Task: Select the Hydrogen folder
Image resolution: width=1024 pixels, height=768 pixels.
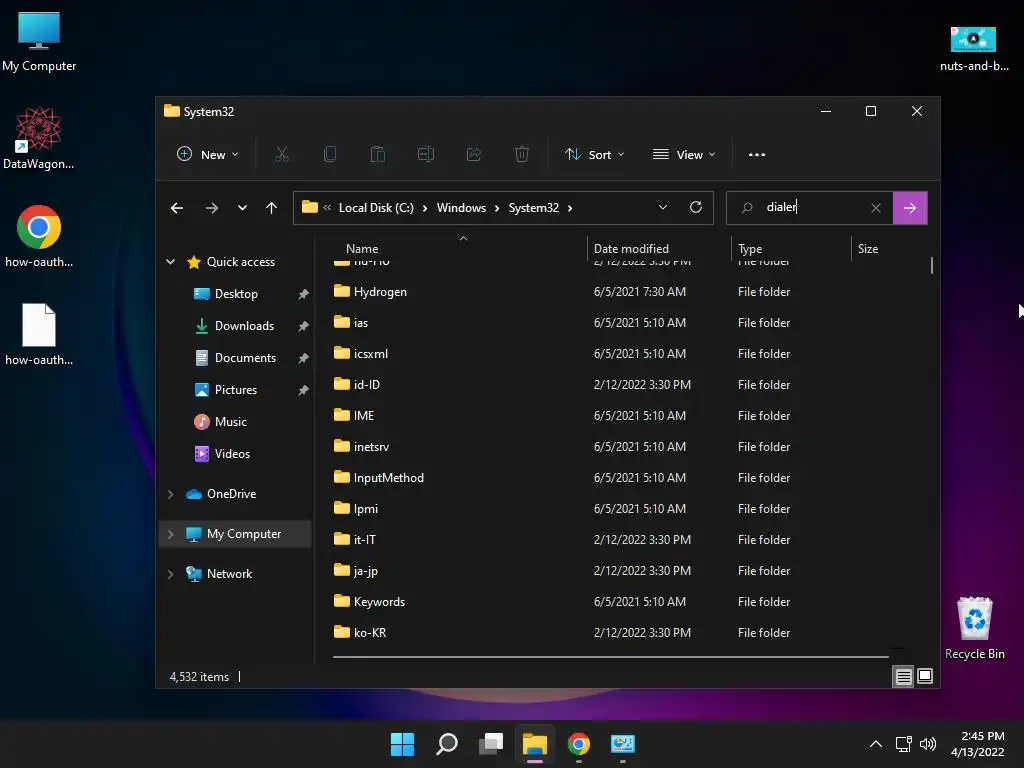Action: tap(380, 292)
